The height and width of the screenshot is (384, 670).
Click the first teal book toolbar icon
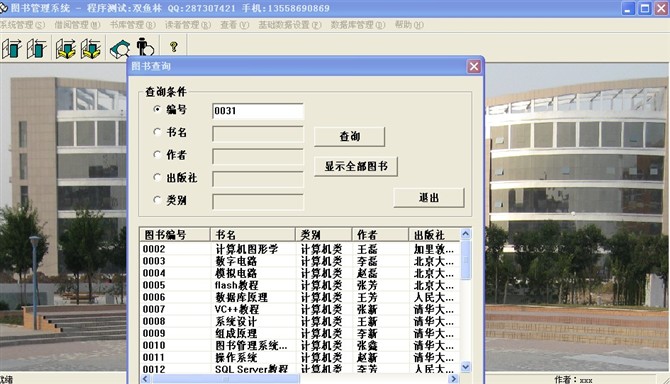point(12,48)
